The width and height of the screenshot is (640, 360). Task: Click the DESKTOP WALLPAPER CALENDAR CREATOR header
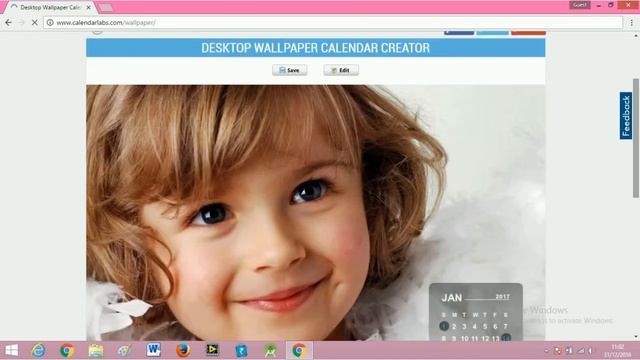point(316,48)
